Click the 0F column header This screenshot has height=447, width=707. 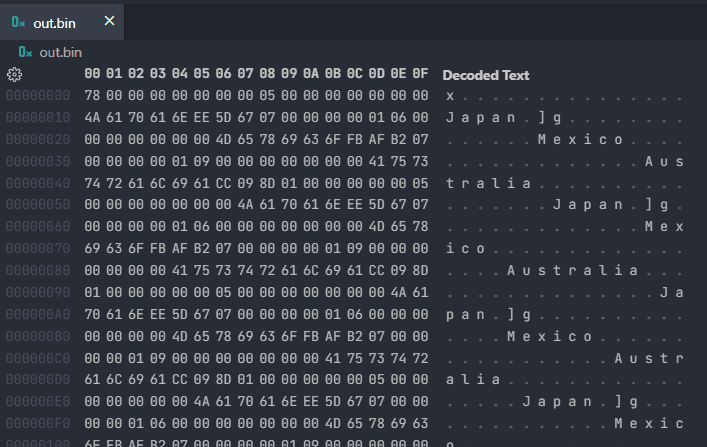click(420, 75)
